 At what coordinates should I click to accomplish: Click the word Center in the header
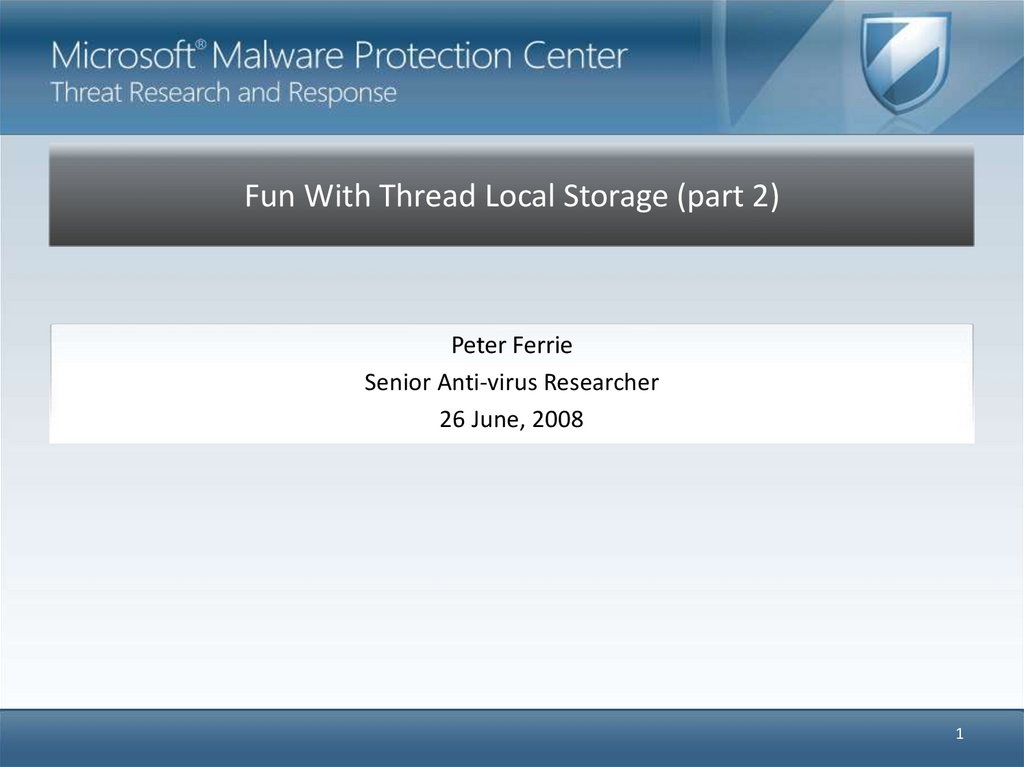576,56
